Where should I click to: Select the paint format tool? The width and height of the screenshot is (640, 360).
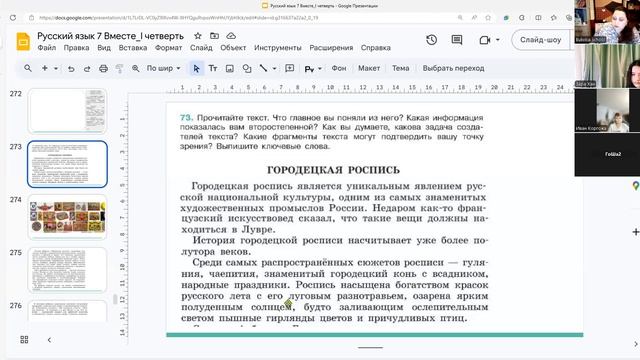[x=119, y=69]
